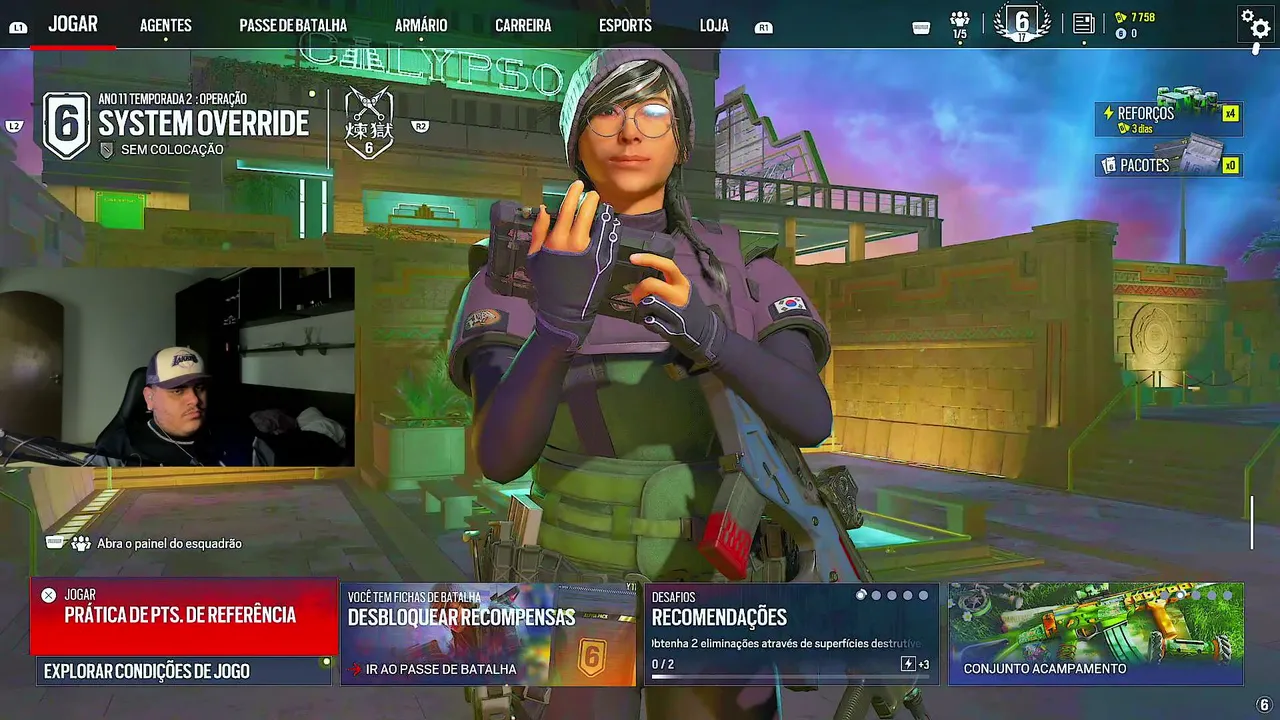The height and width of the screenshot is (720, 1280).
Task: Open the PACOTES packs button
Action: coord(1168,165)
